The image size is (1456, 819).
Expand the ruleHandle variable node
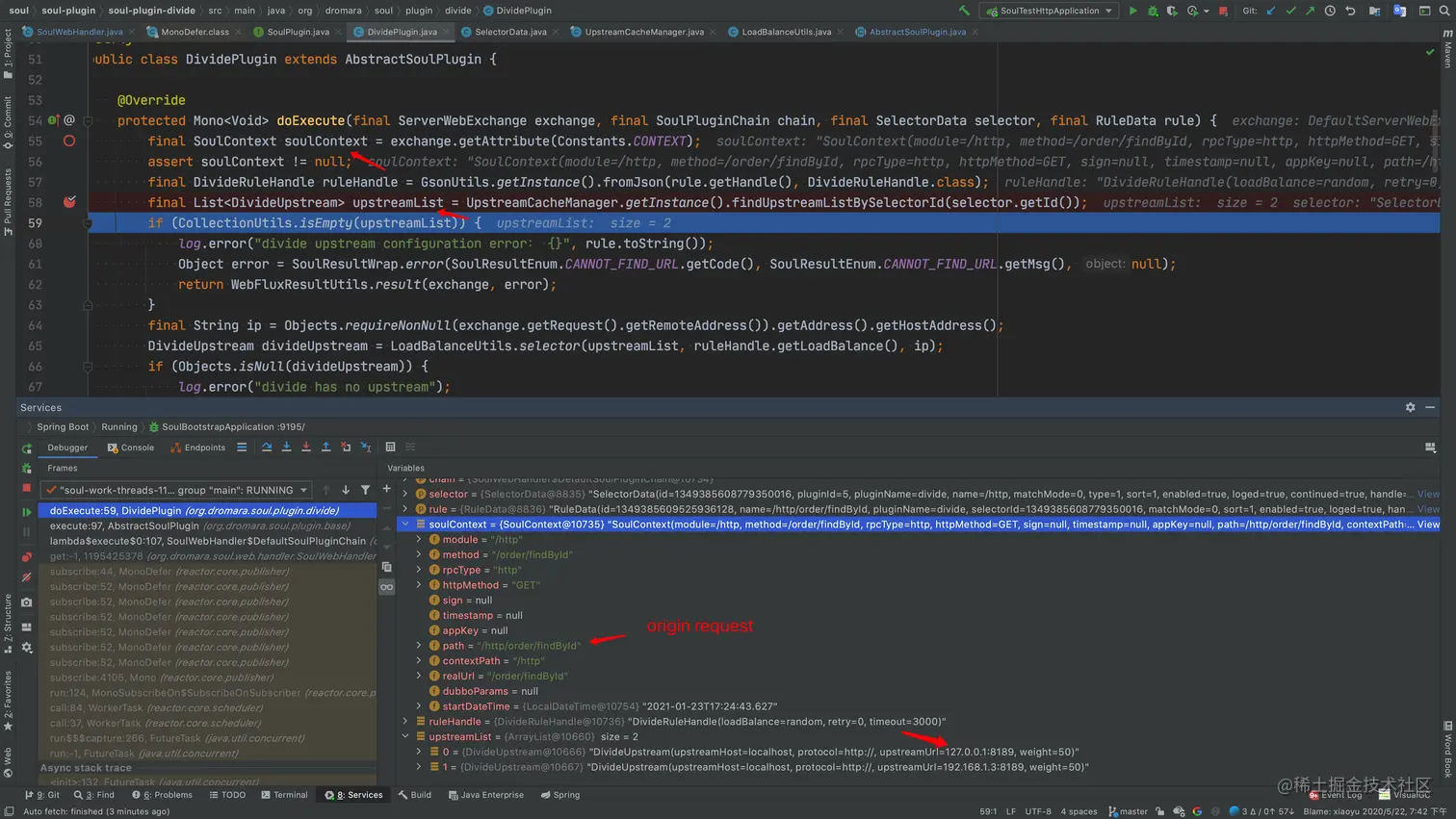pyautogui.click(x=405, y=722)
